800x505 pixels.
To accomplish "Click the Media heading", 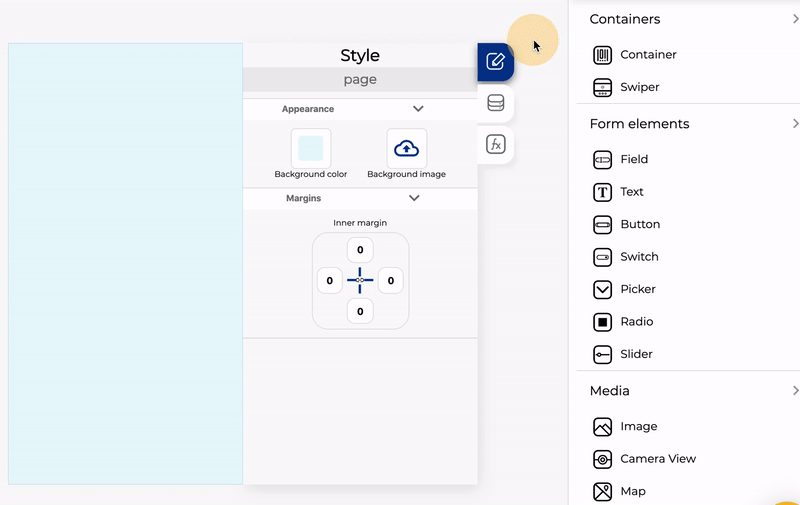I will (610, 391).
